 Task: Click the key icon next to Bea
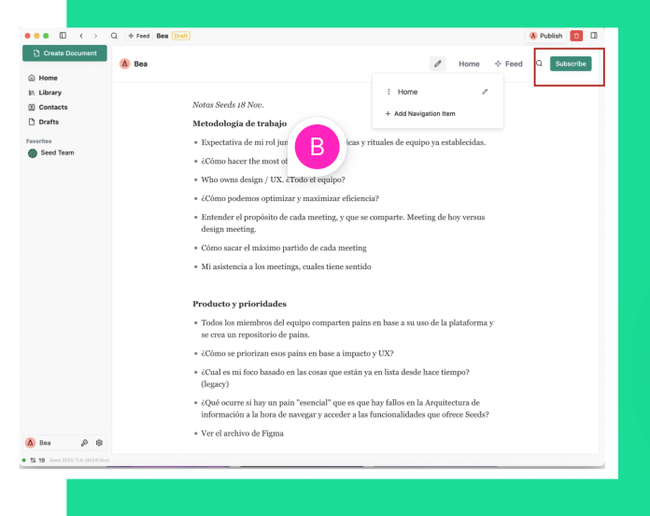click(x=84, y=443)
